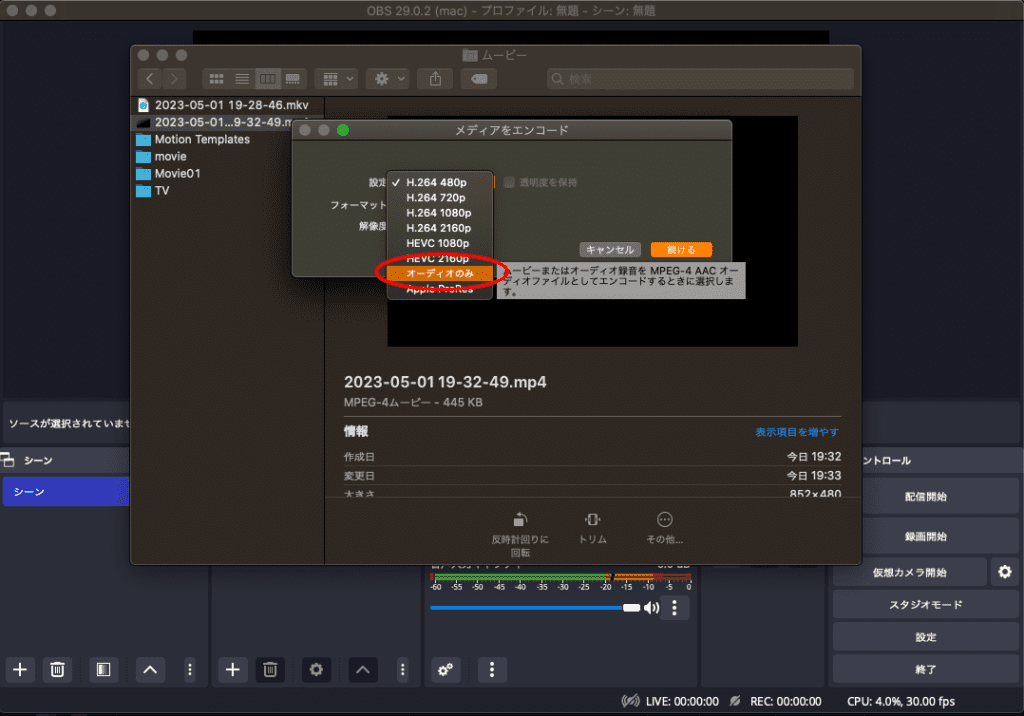Go back in Finder window

(x=150, y=79)
